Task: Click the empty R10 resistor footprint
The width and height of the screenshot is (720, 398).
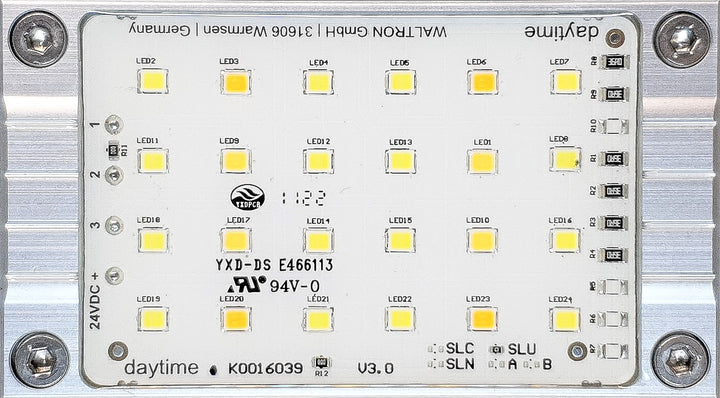Action: [614, 126]
